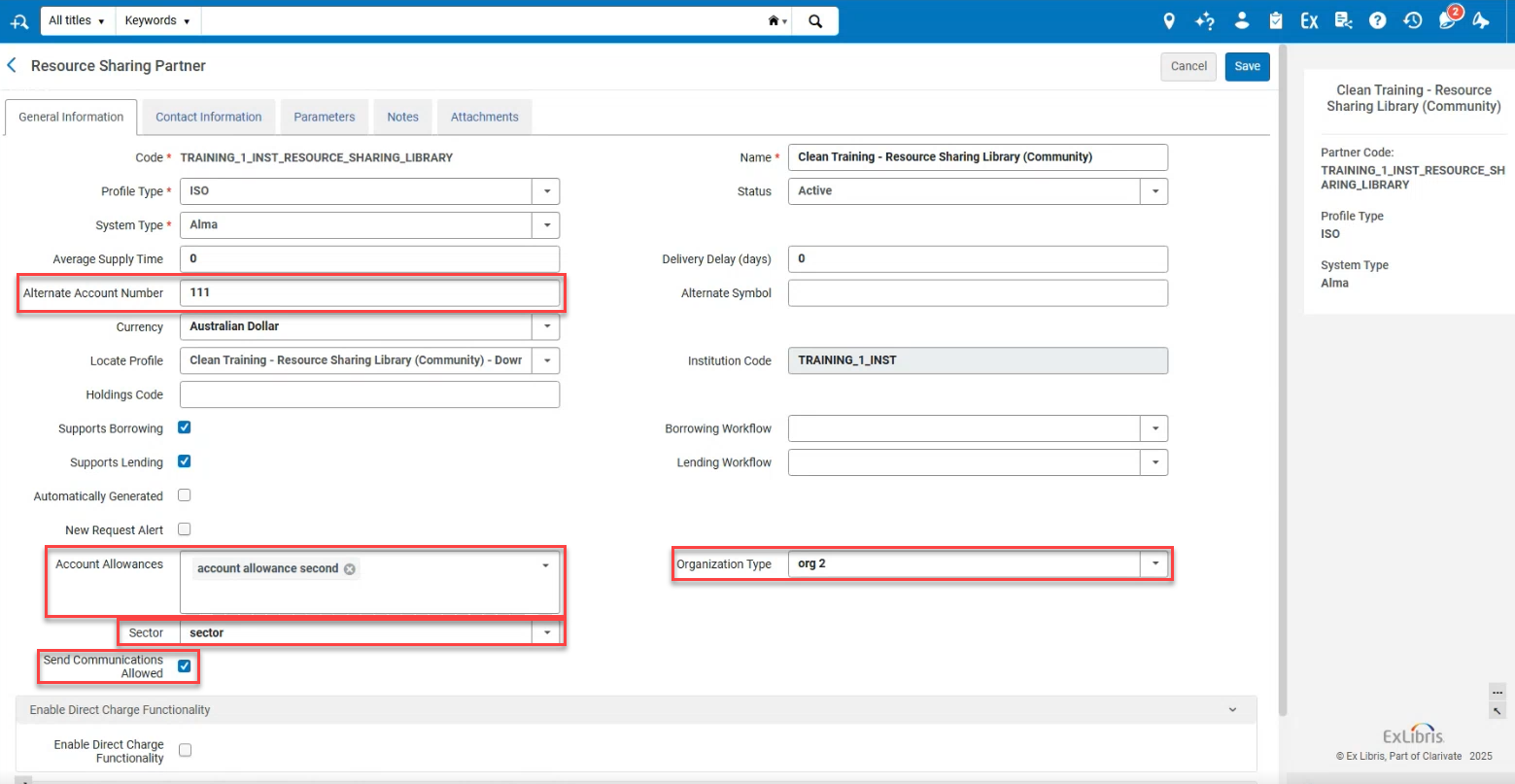Enable the New Request Alert checkbox
This screenshot has height=784, width=1515.
(185, 529)
